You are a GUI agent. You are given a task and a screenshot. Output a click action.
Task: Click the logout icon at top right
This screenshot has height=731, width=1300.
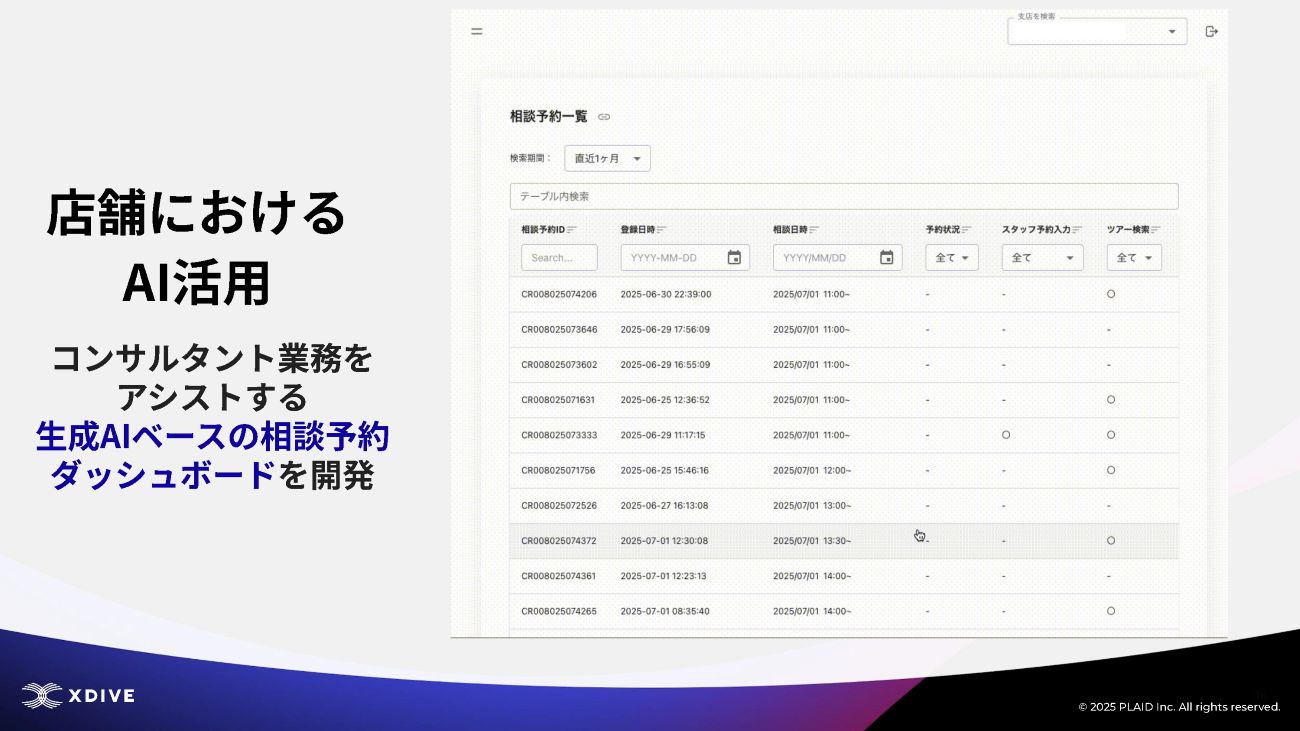click(1212, 31)
